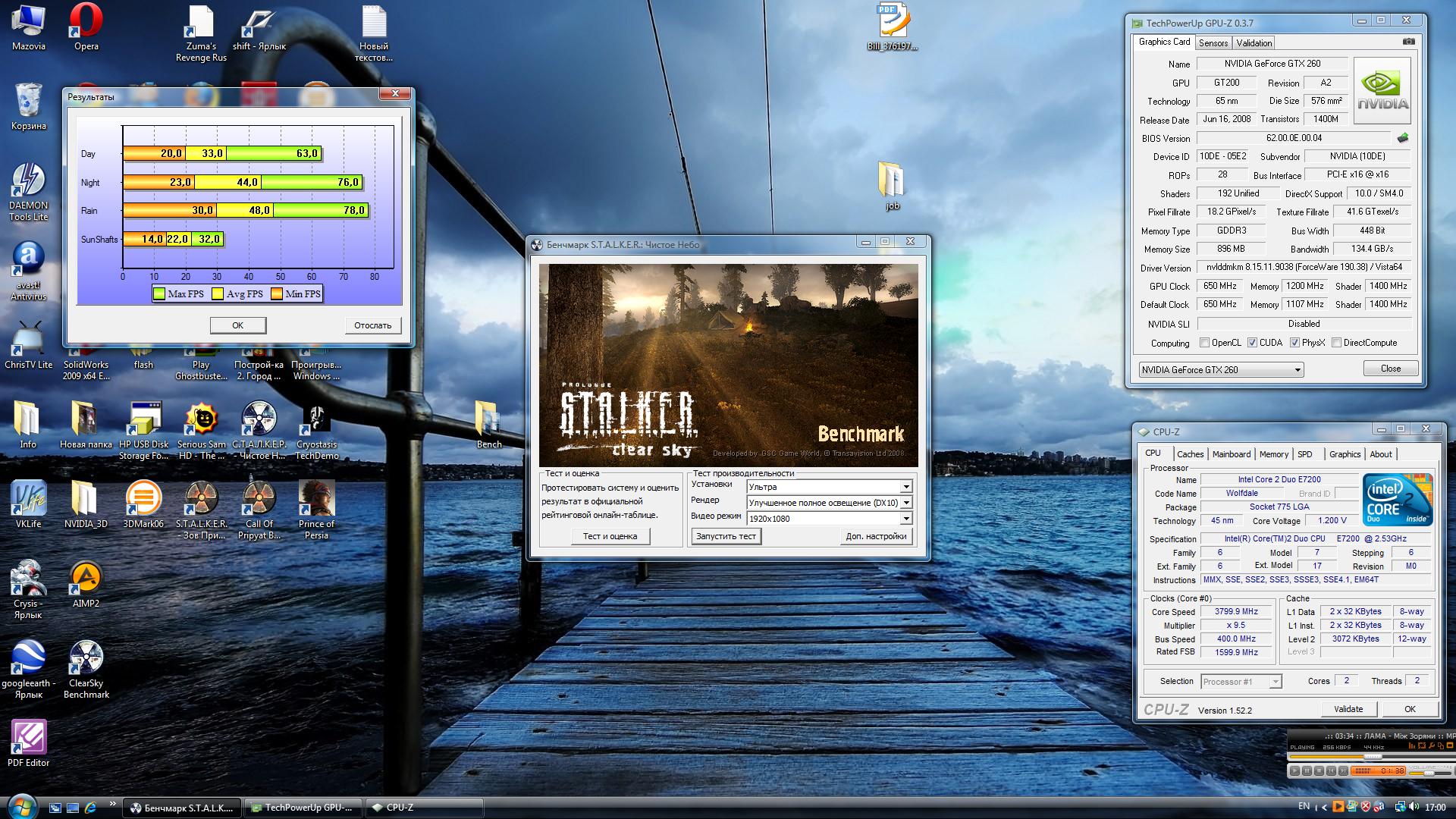Image resolution: width=1456 pixels, height=819 pixels.
Task: Expand the GPU selection dropdown in GPU-Z
Action: tap(1298, 370)
